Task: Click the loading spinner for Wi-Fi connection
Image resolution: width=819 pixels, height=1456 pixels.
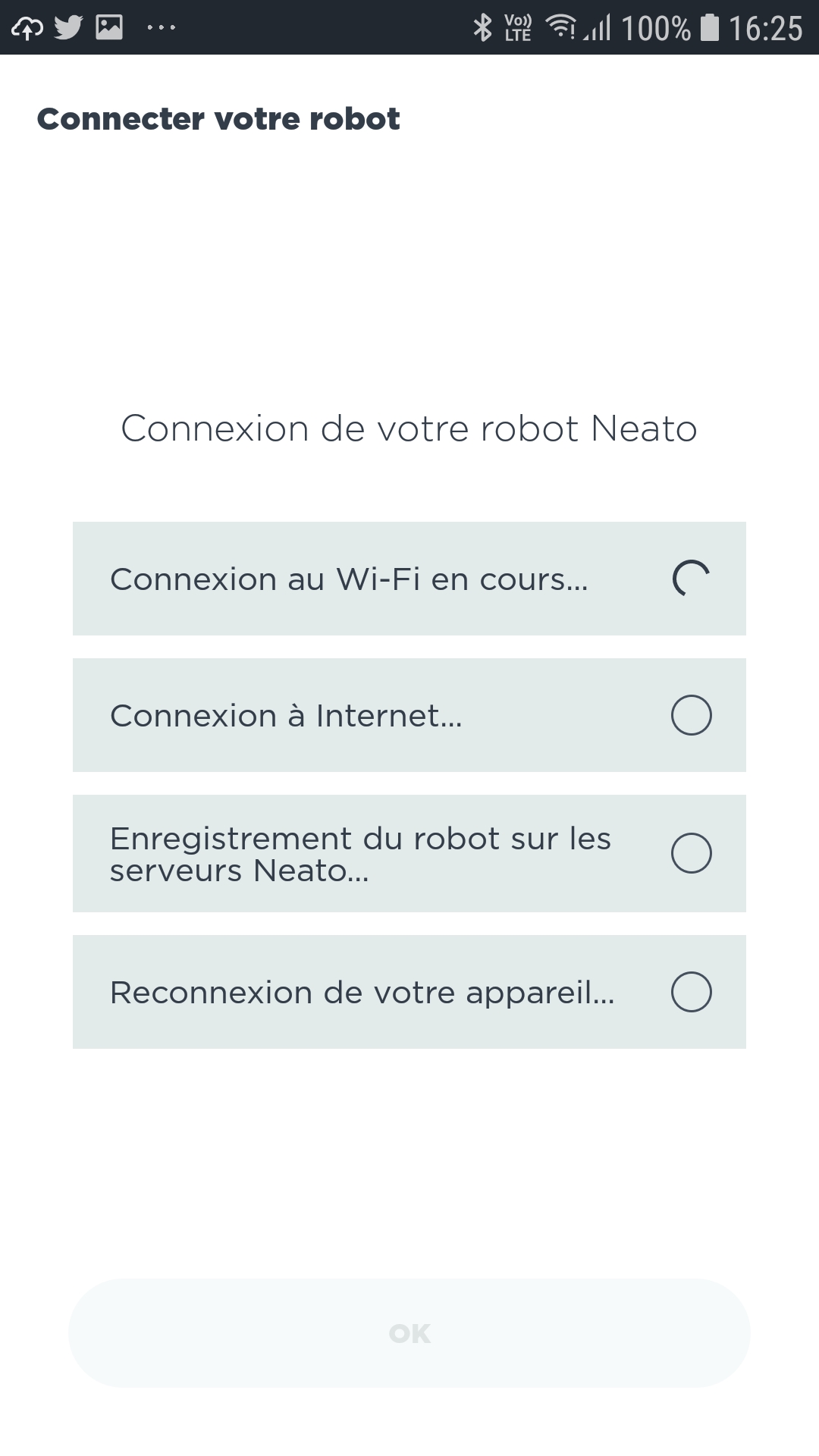Action: pos(691,579)
